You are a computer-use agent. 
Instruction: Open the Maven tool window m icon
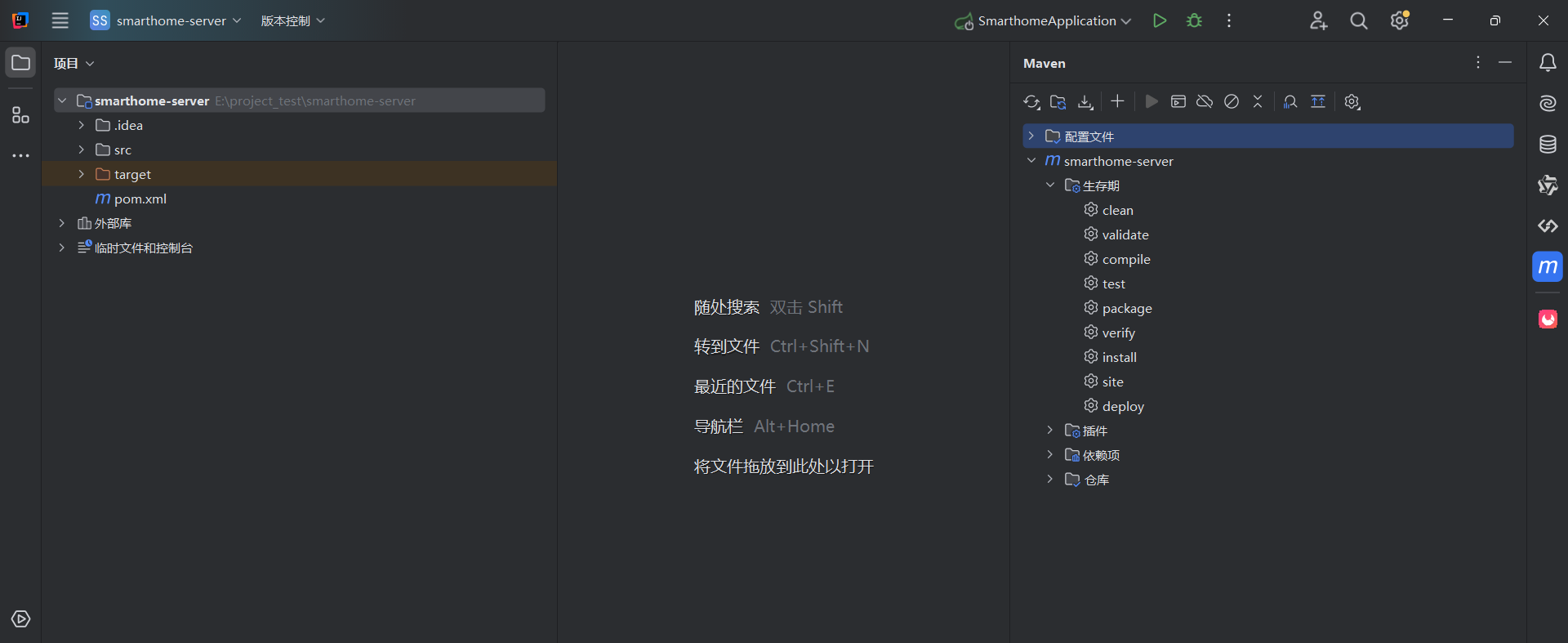[x=1548, y=266]
